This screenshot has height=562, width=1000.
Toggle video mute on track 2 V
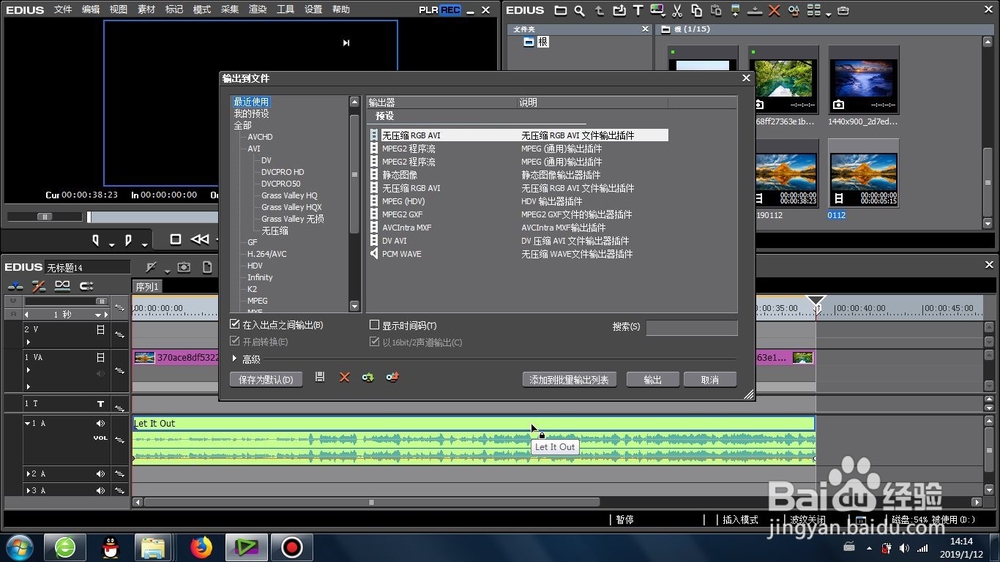click(x=100, y=330)
